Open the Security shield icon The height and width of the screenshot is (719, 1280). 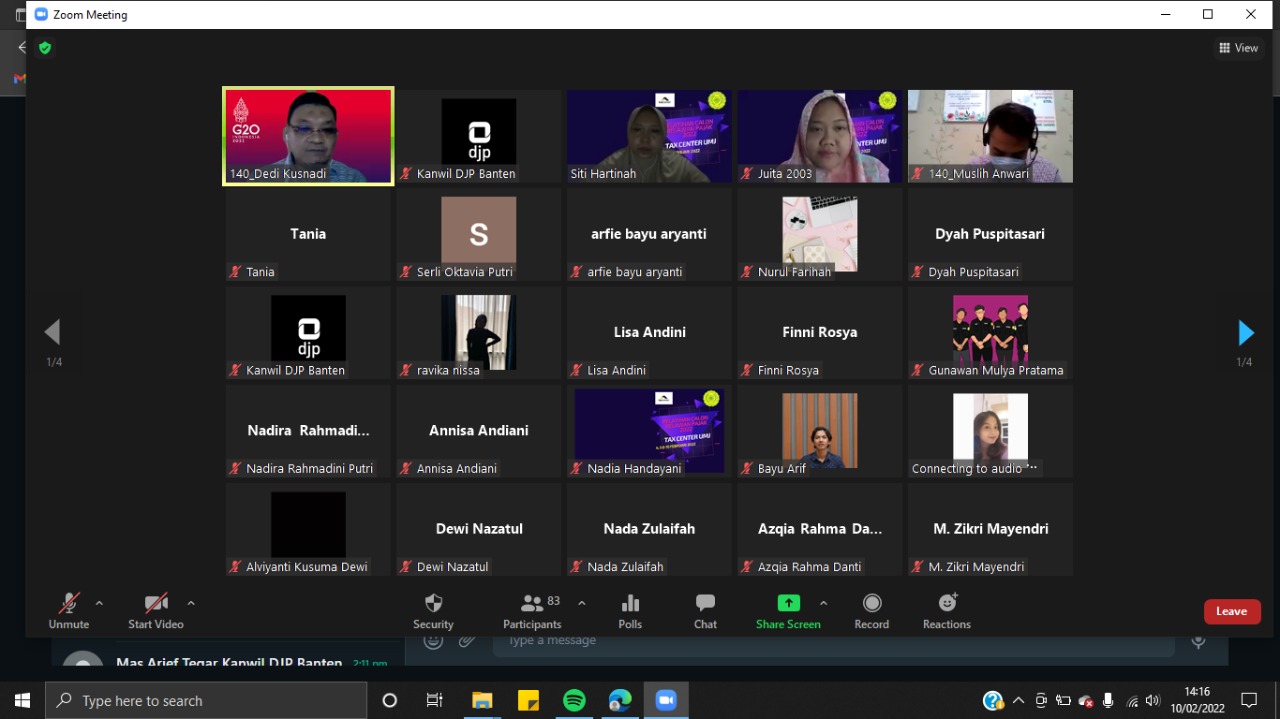433,603
